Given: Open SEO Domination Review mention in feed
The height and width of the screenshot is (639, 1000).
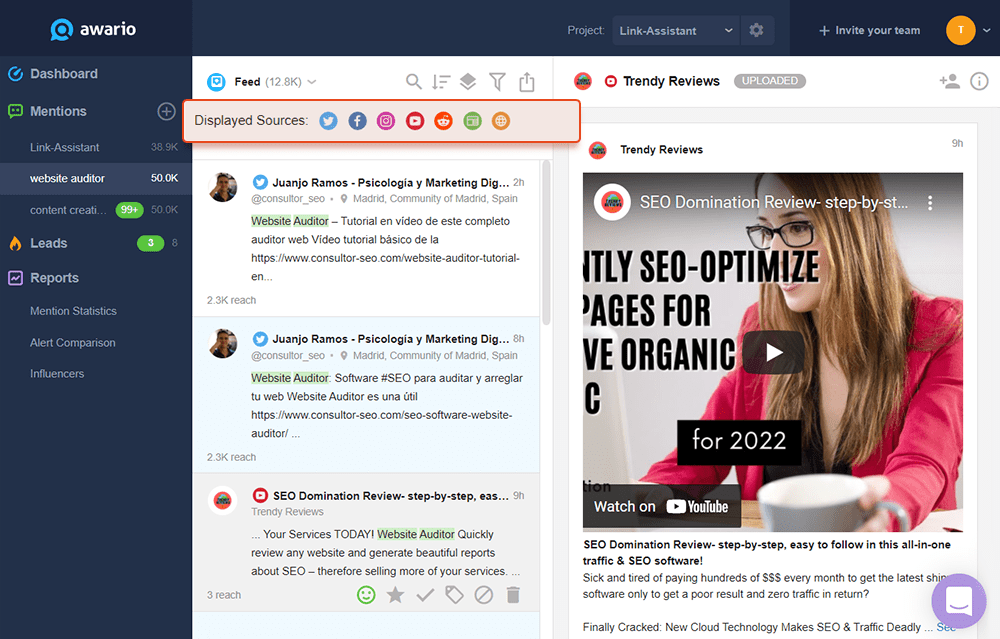Looking at the screenshot, I should pos(366,542).
